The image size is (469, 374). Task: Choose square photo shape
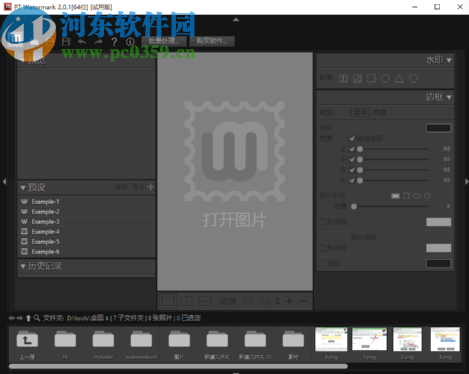(406, 196)
